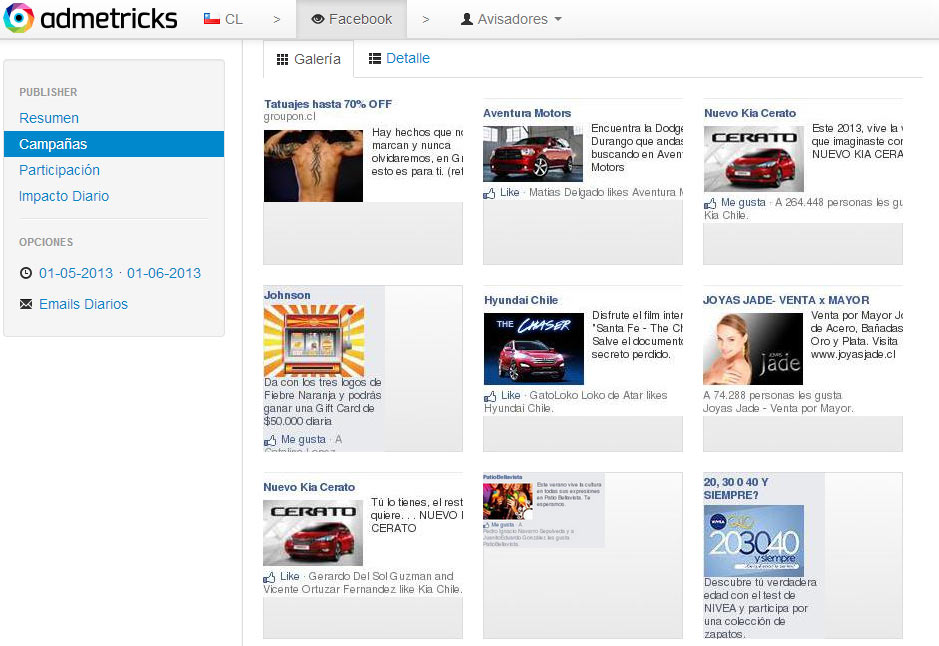Image resolution: width=939 pixels, height=646 pixels.
Task: Click the www.joyasjade.cl text
Action: (x=853, y=354)
